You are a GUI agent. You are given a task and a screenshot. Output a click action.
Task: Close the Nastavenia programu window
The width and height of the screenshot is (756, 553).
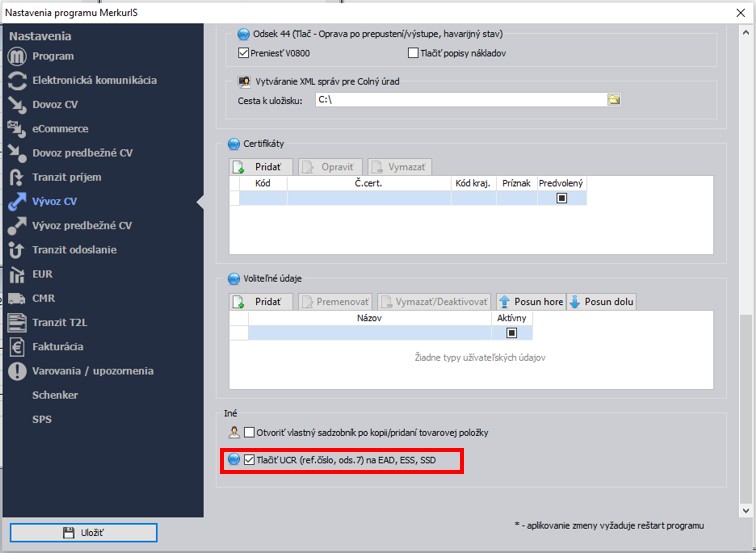click(741, 13)
